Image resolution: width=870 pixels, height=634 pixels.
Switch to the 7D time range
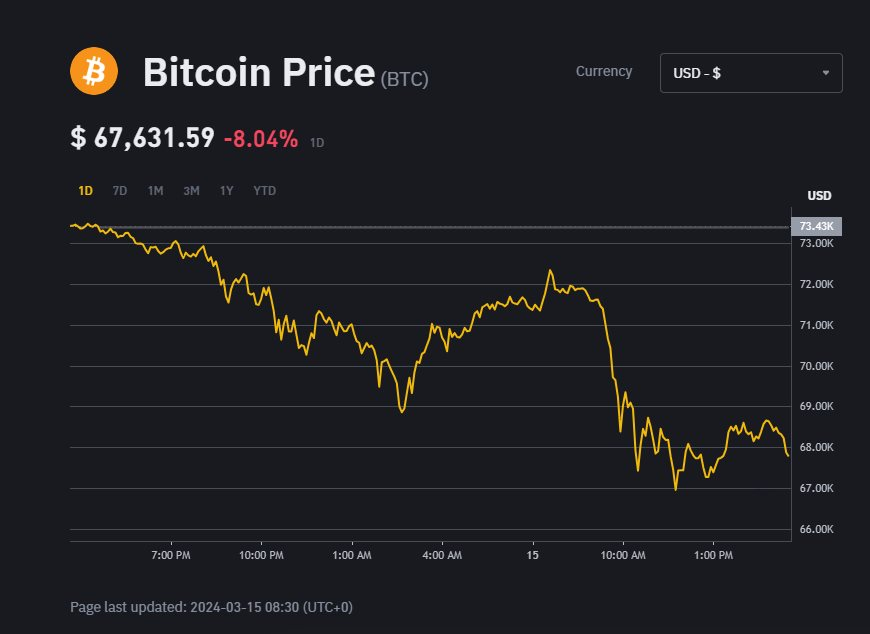120,190
